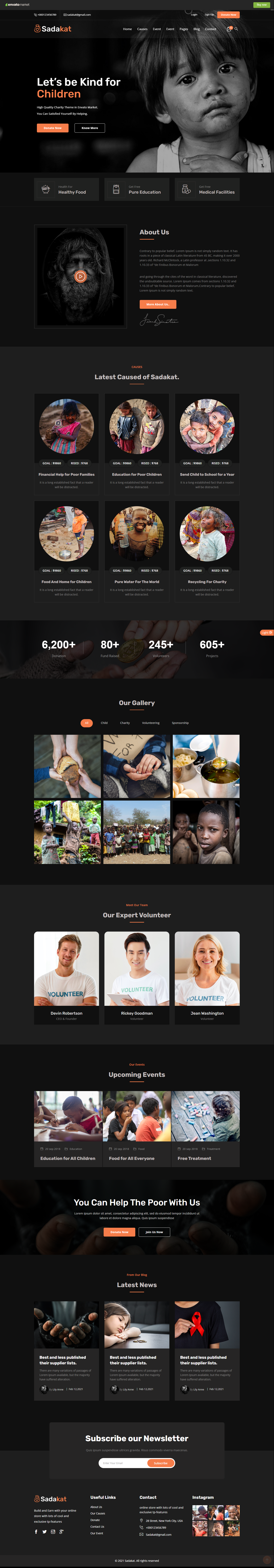
Task: Play the About Us video
Action: coord(80,276)
